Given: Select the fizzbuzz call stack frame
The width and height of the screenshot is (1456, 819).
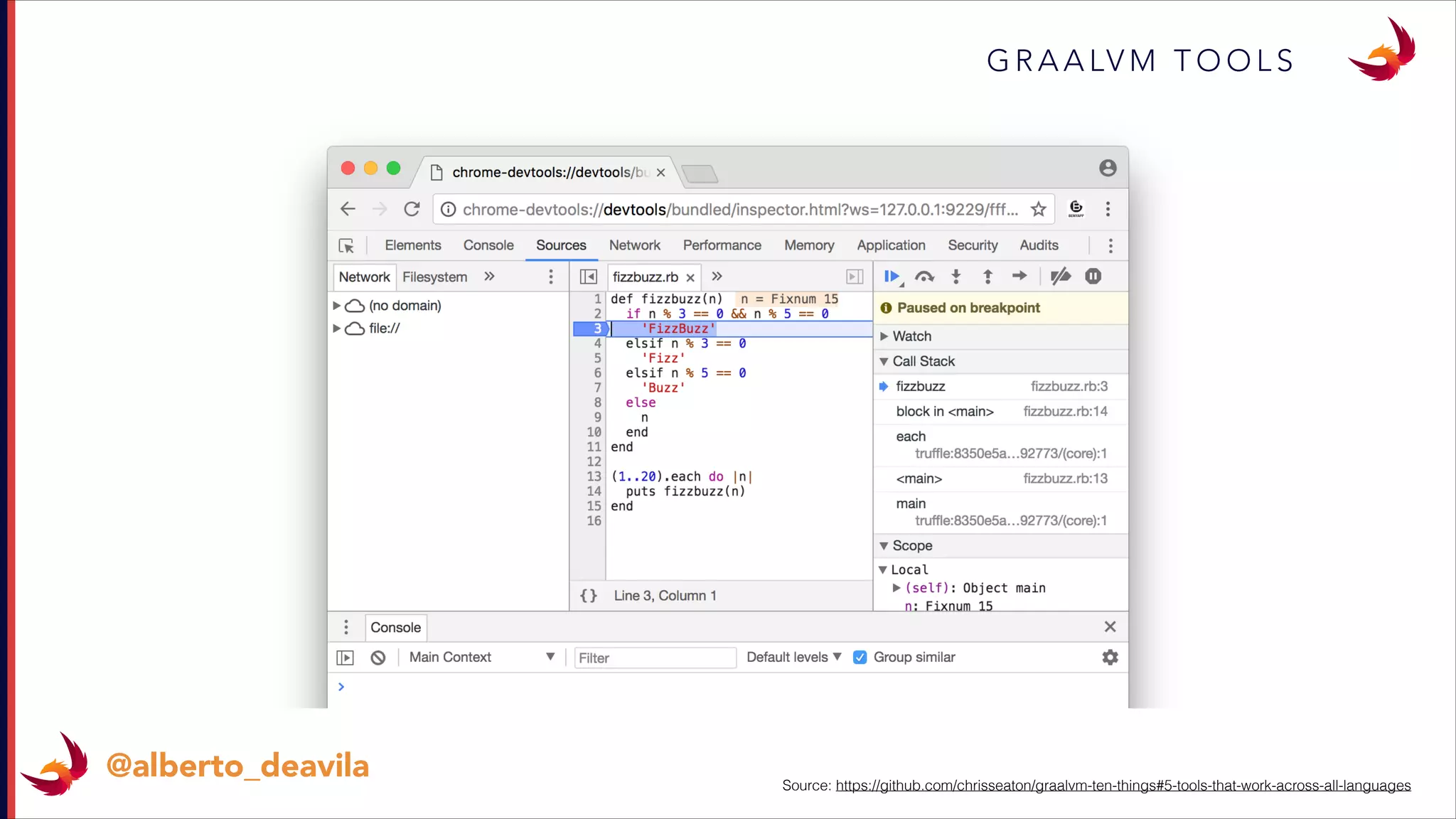Looking at the screenshot, I should (x=1001, y=387).
